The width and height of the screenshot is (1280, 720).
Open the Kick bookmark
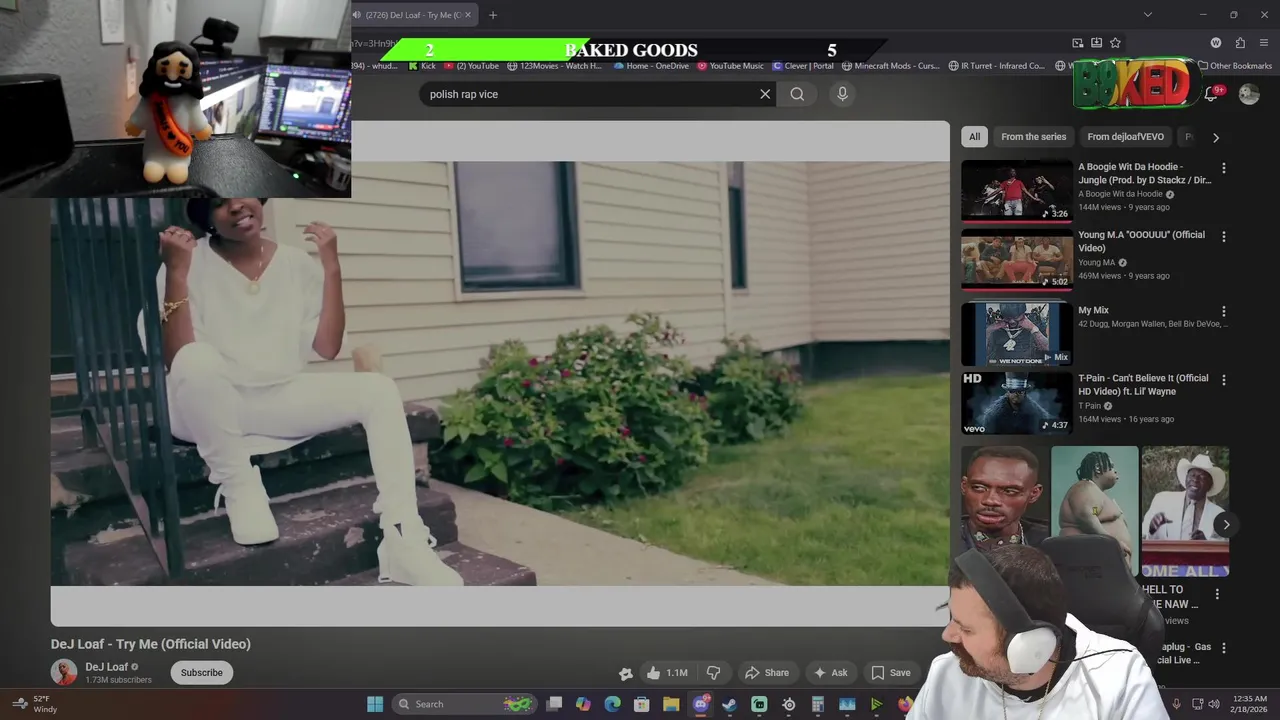tap(422, 66)
